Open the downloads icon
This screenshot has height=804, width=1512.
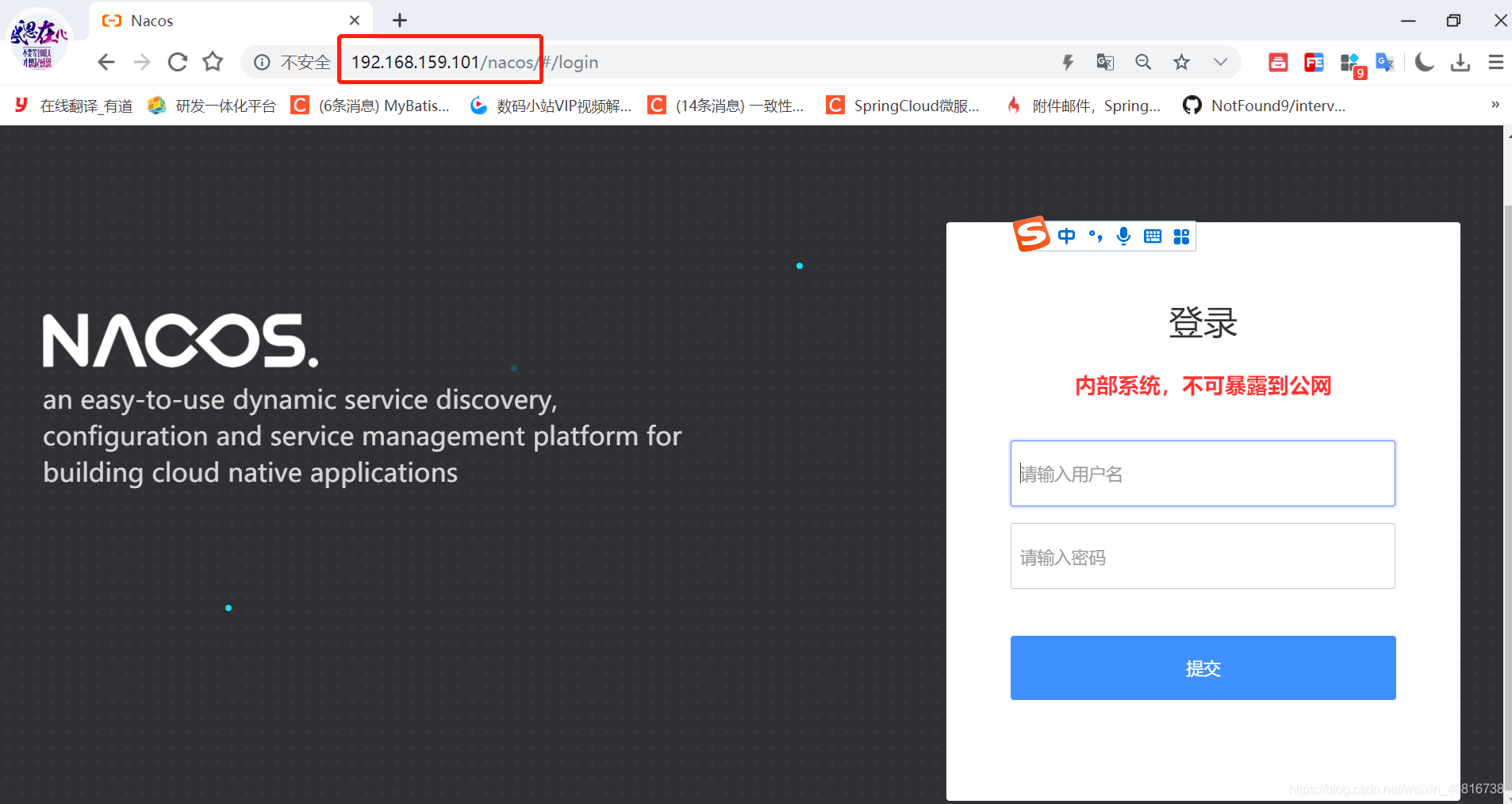[1460, 62]
